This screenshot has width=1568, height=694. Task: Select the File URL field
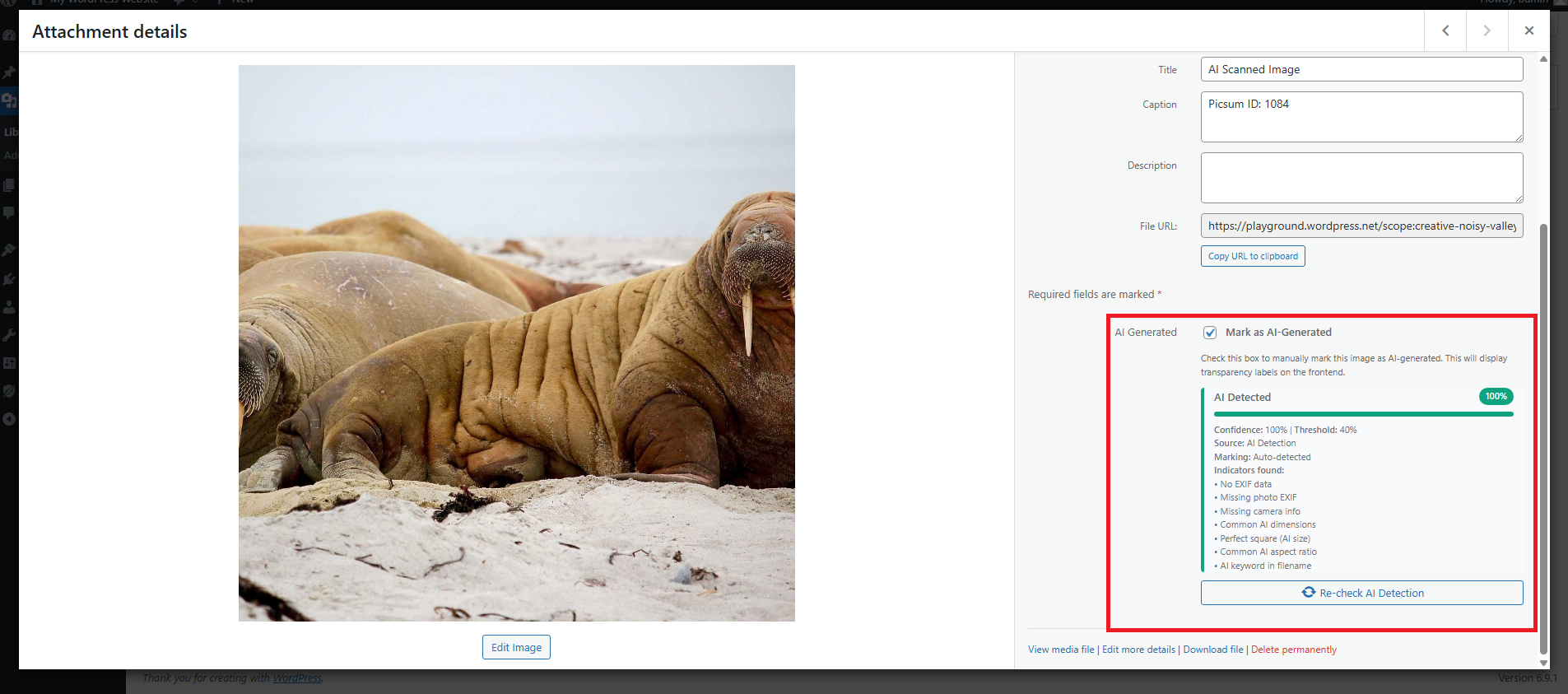[1361, 226]
